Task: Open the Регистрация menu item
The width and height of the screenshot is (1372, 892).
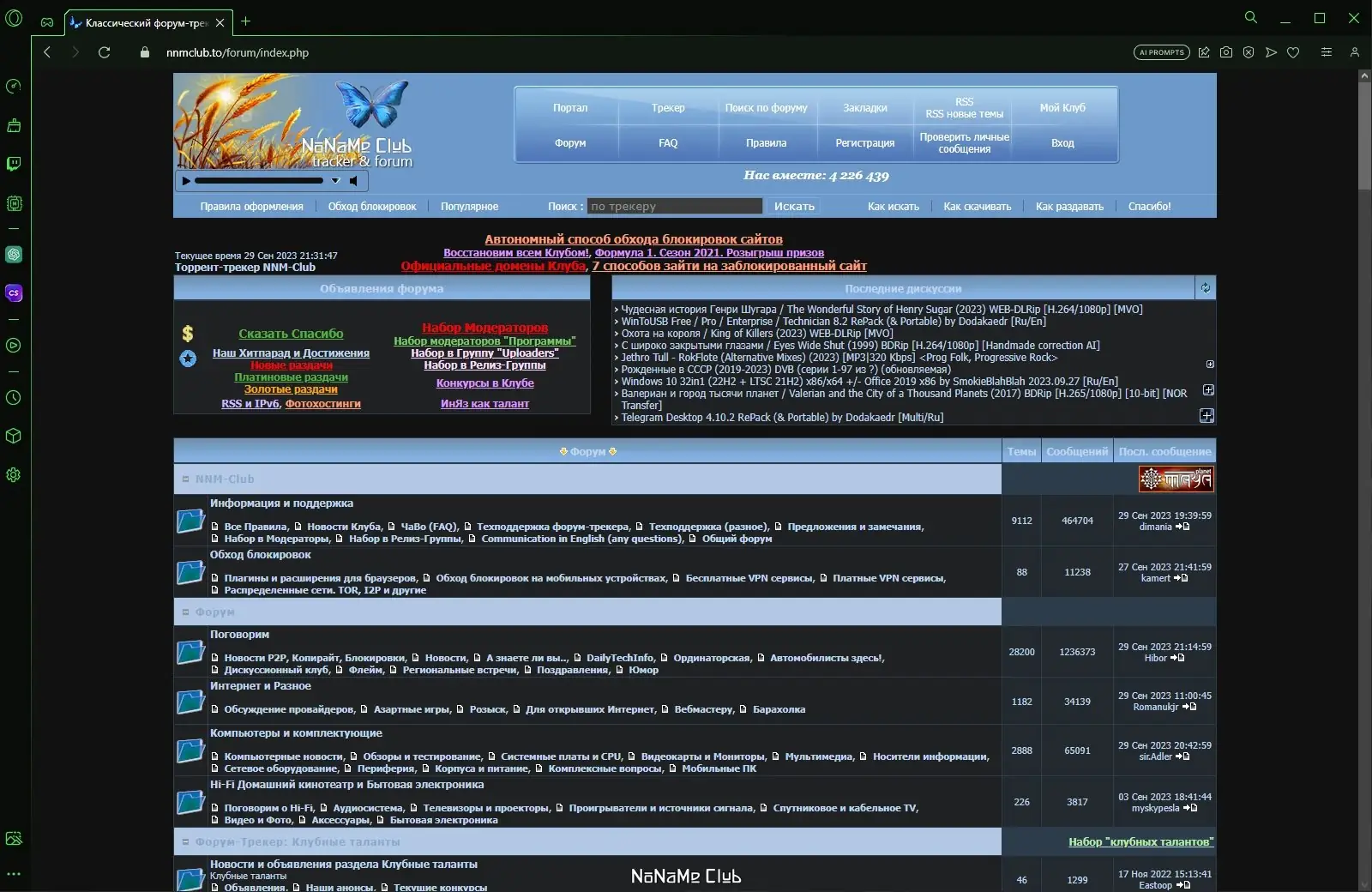Action: (865, 143)
